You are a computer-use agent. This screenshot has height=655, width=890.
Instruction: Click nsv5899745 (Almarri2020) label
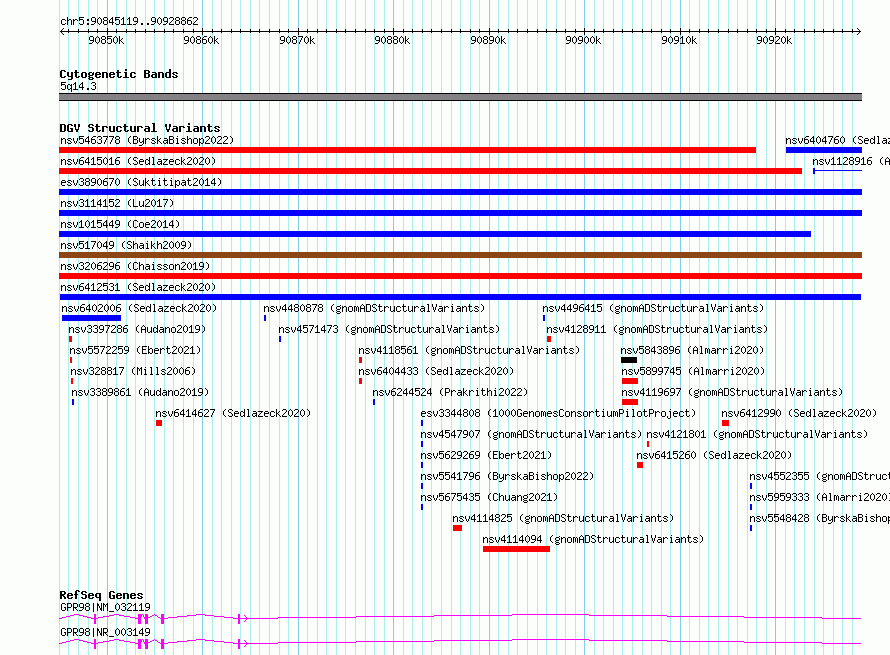pos(693,371)
